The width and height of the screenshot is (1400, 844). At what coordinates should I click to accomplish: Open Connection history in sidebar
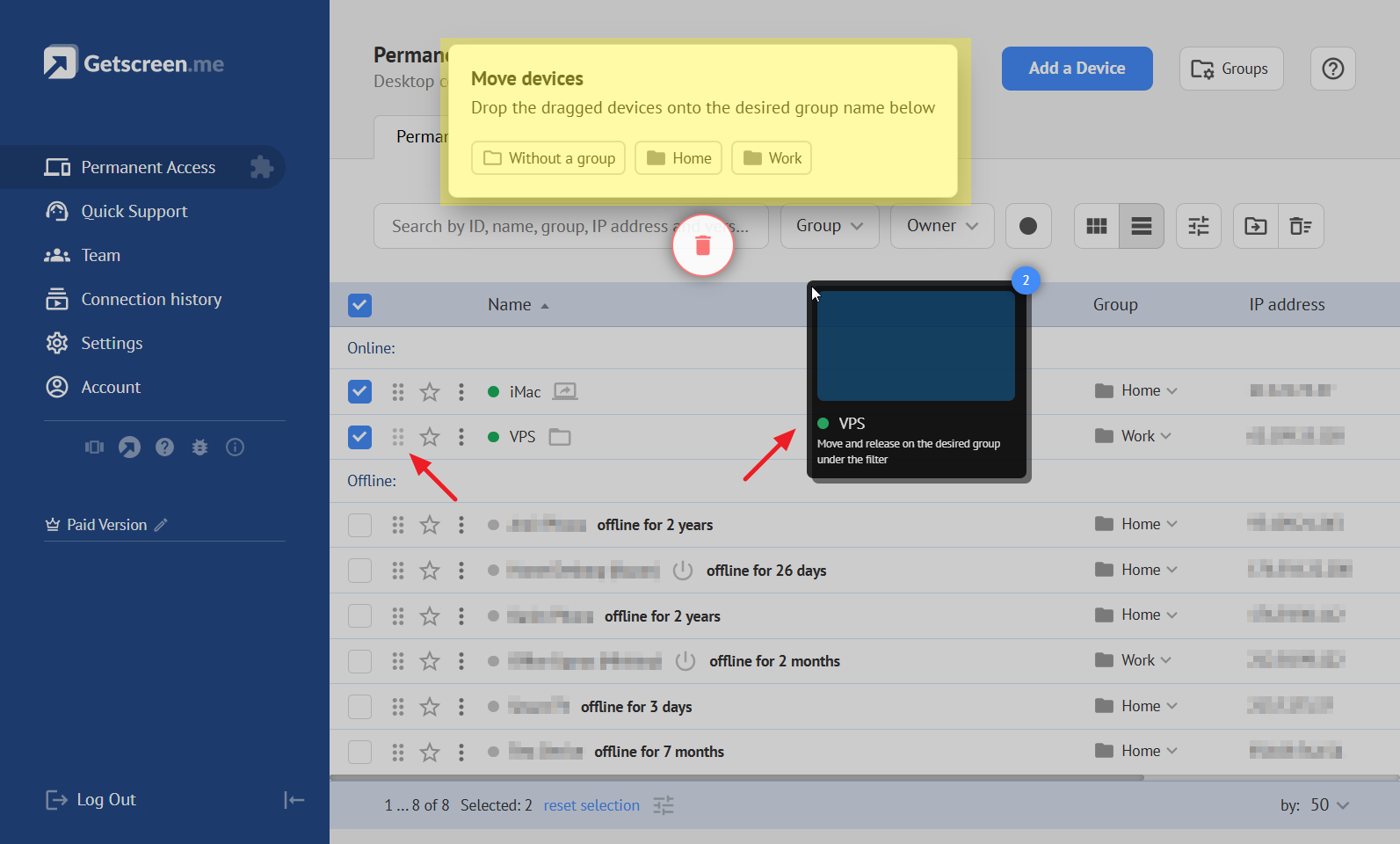click(151, 299)
